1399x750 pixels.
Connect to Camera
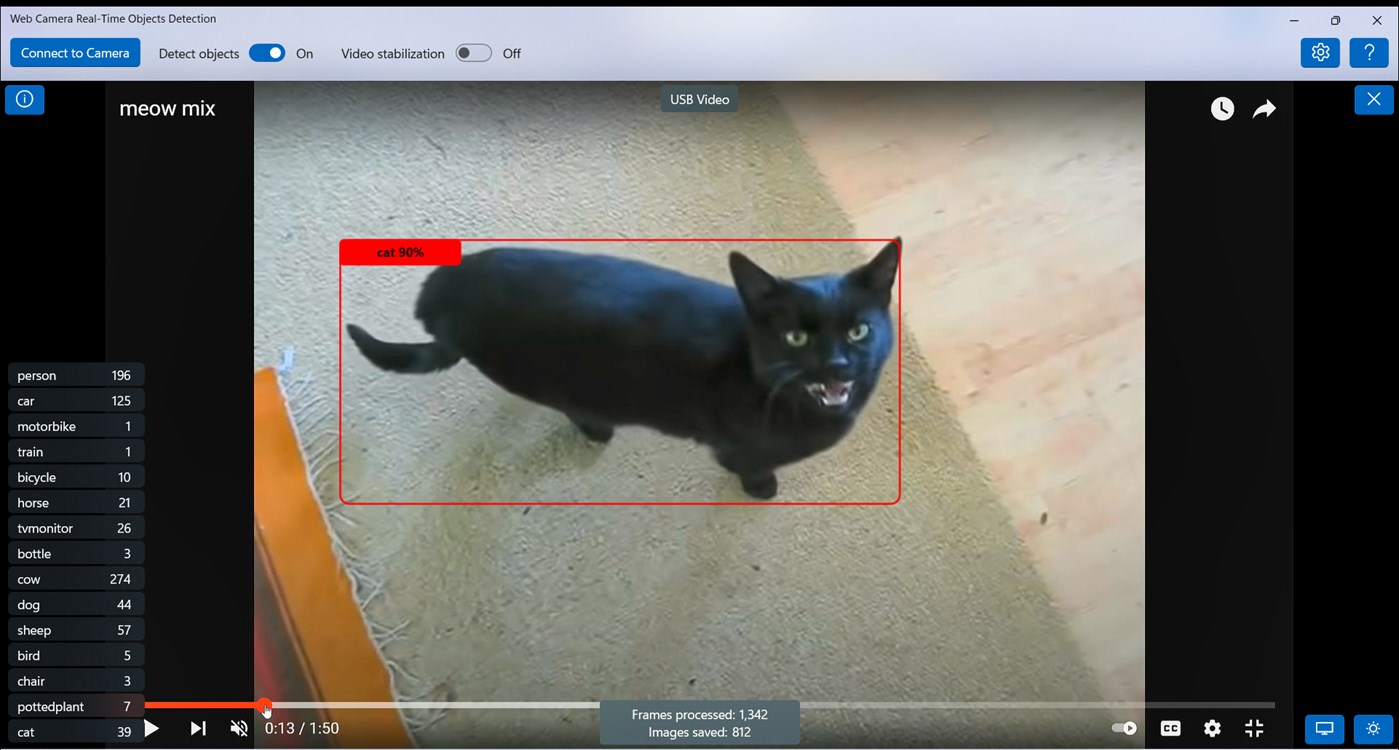click(75, 53)
